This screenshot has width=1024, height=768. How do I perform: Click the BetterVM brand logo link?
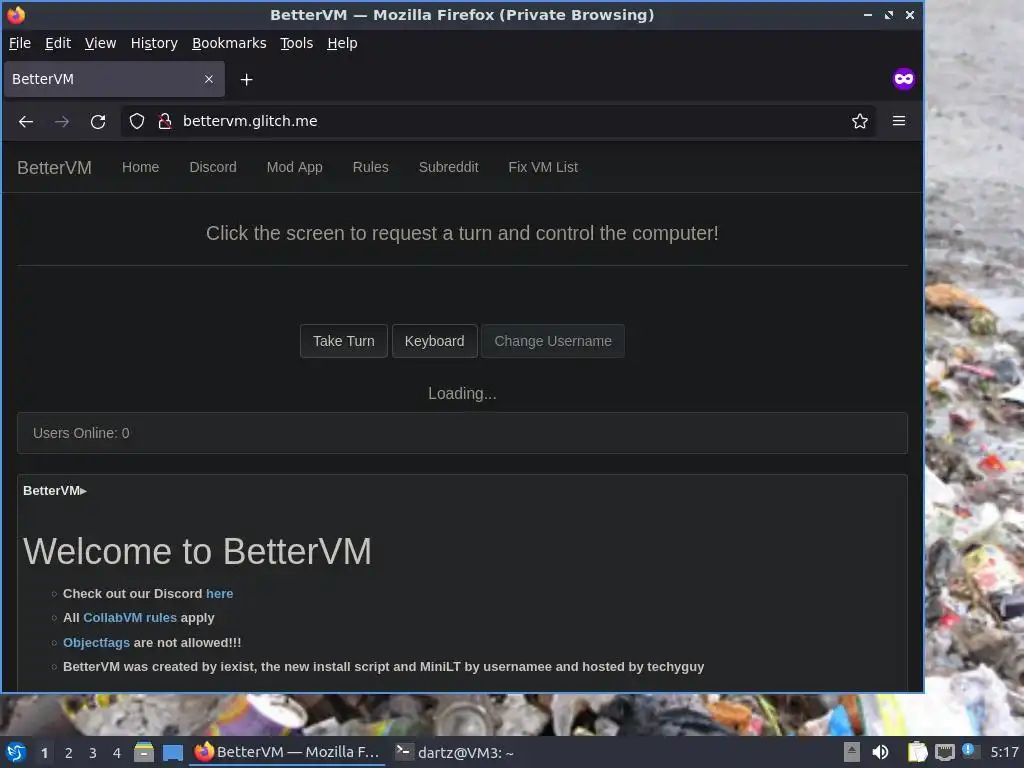click(x=54, y=168)
